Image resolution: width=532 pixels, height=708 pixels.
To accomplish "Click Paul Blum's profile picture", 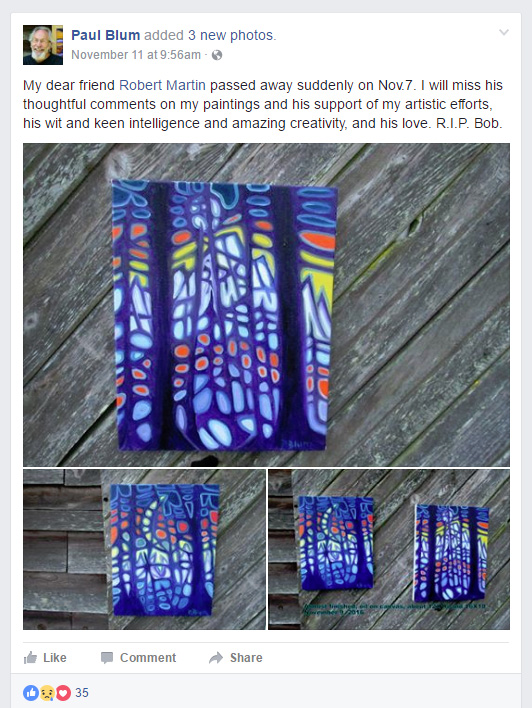I will 43,45.
